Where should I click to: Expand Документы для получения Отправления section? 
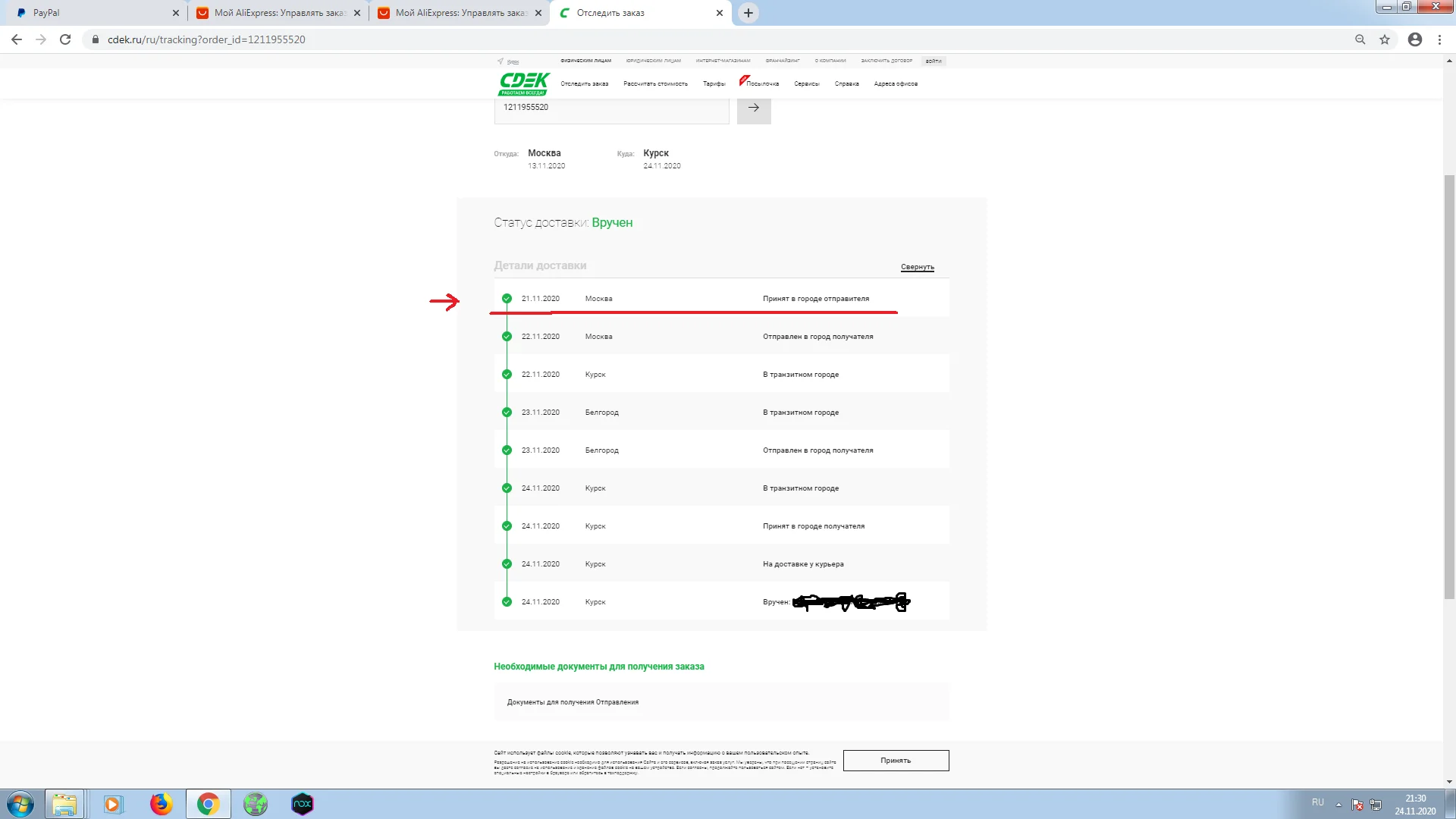[x=573, y=702]
